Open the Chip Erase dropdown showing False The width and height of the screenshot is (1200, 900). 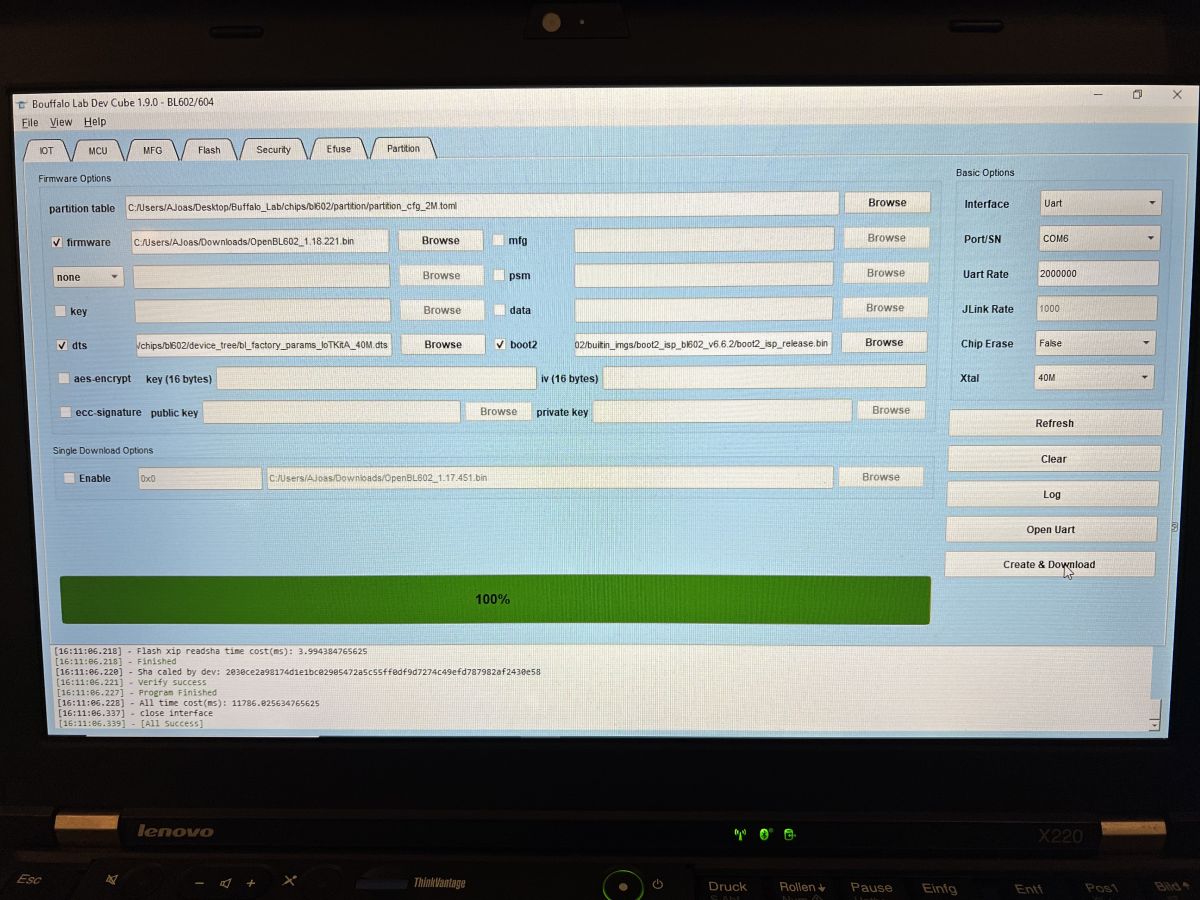[x=1096, y=343]
